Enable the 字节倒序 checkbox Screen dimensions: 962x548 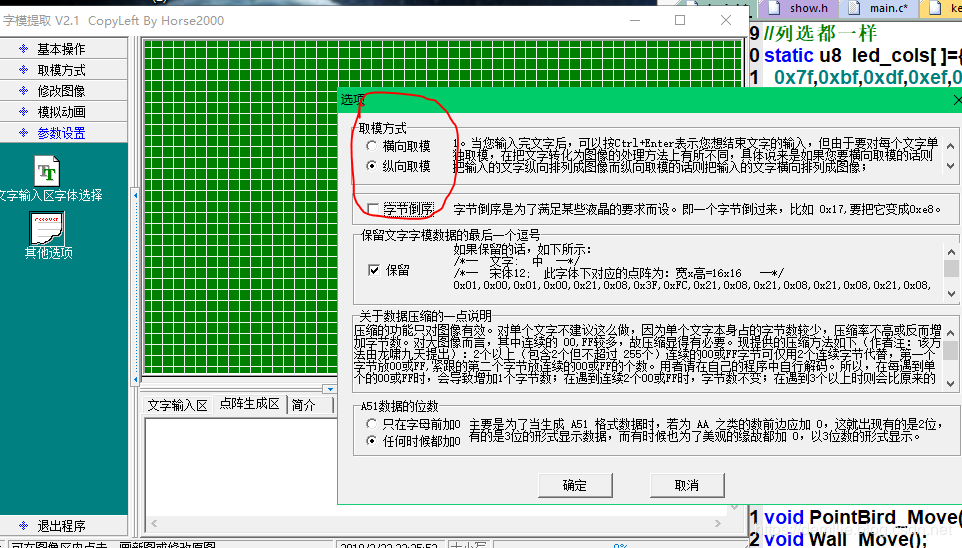[373, 209]
